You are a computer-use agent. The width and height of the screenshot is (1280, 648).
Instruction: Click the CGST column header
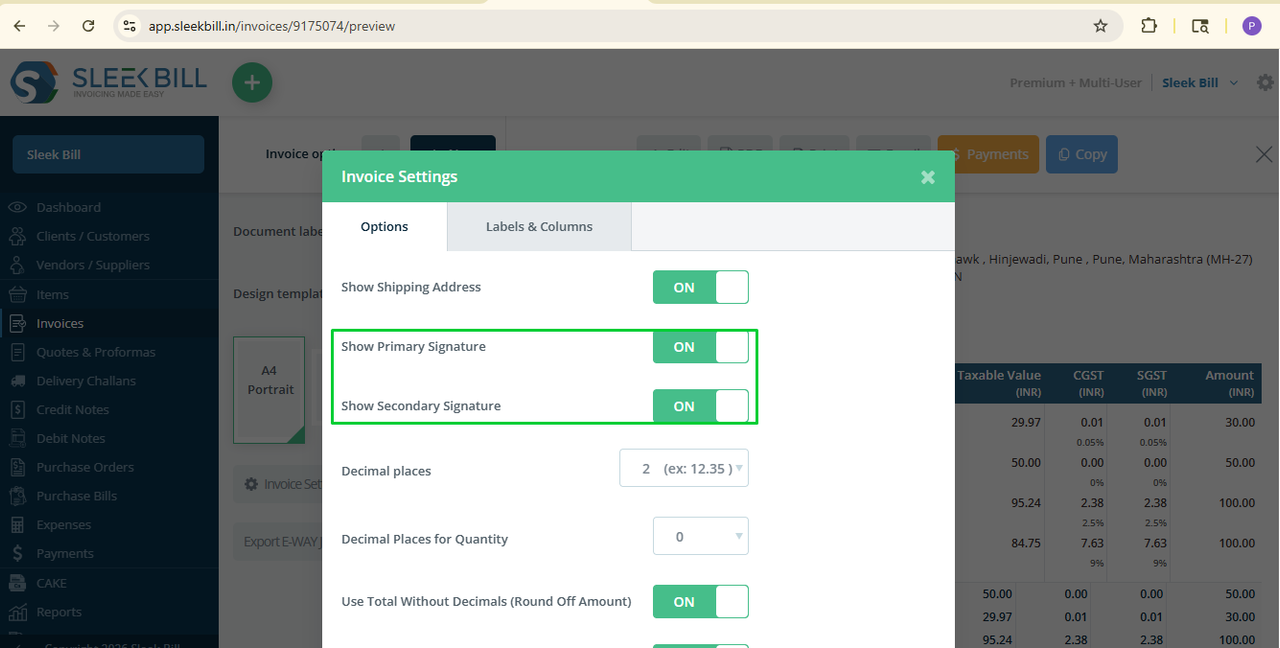click(1088, 383)
